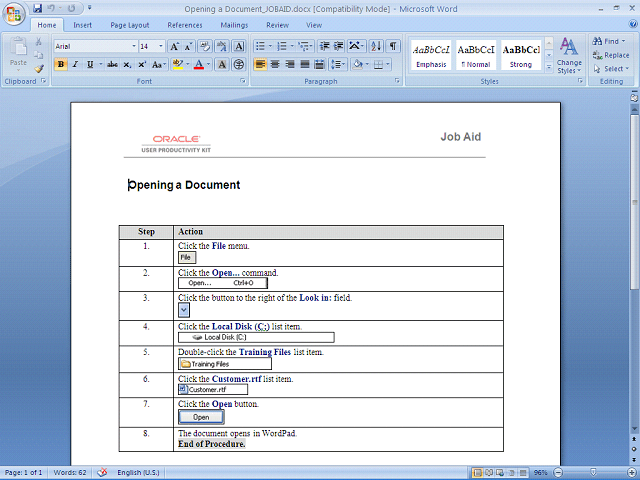Click the Multilevel List icon

pyautogui.click(x=304, y=46)
